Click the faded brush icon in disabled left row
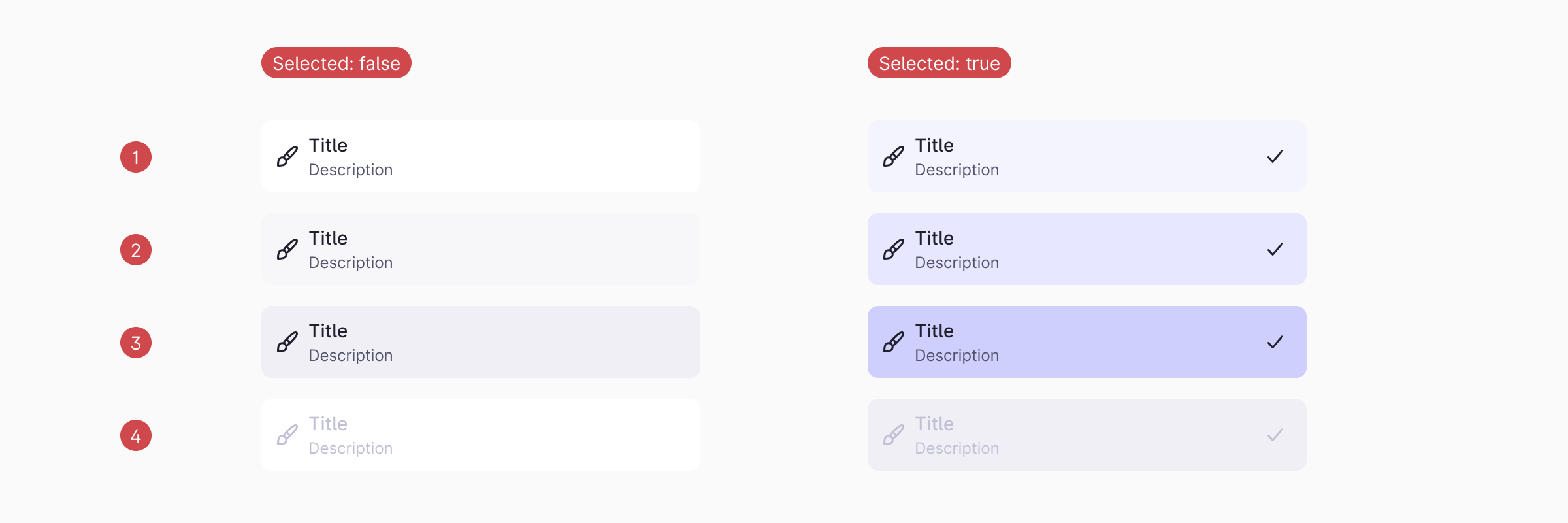1568x523 pixels. click(x=286, y=435)
